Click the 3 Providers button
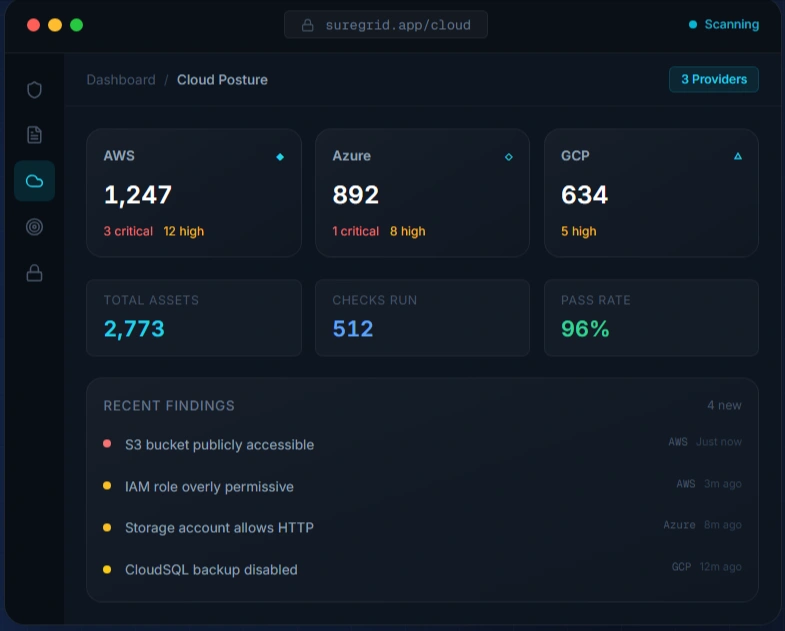 coord(713,79)
